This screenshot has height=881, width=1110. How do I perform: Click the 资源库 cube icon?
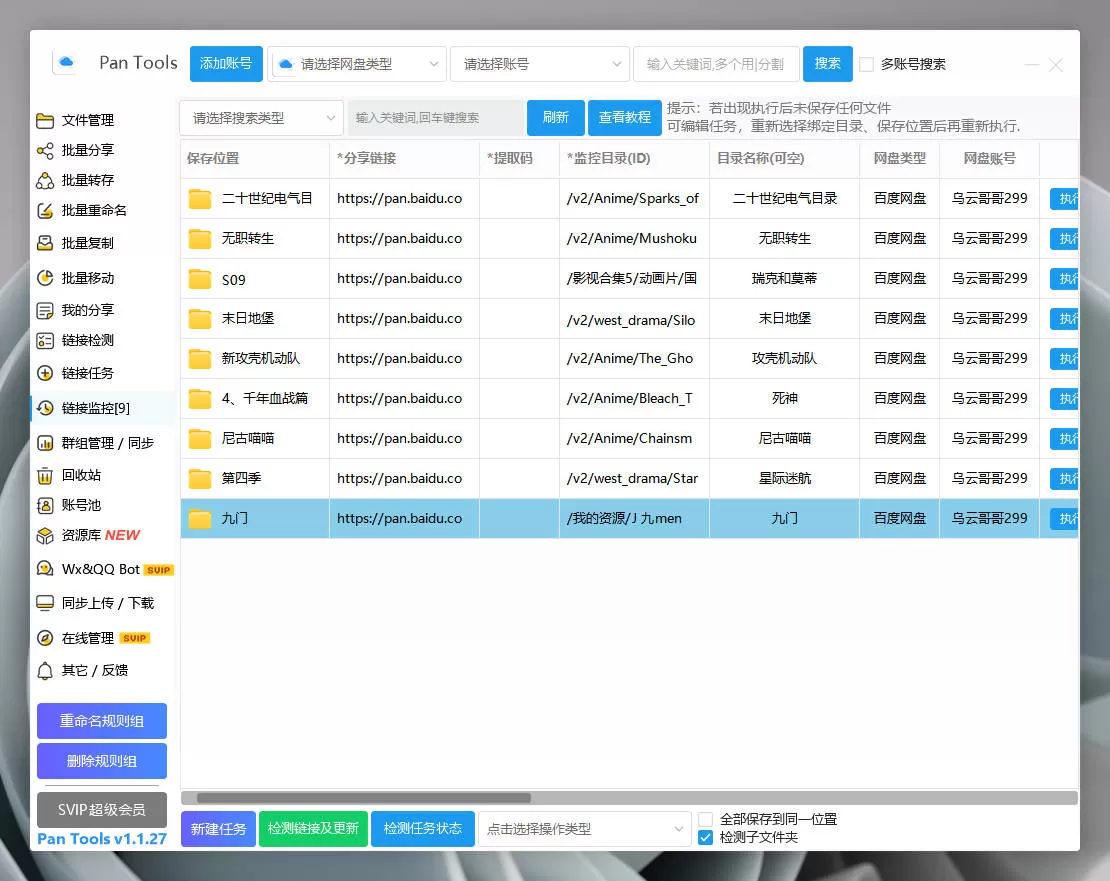coord(45,536)
